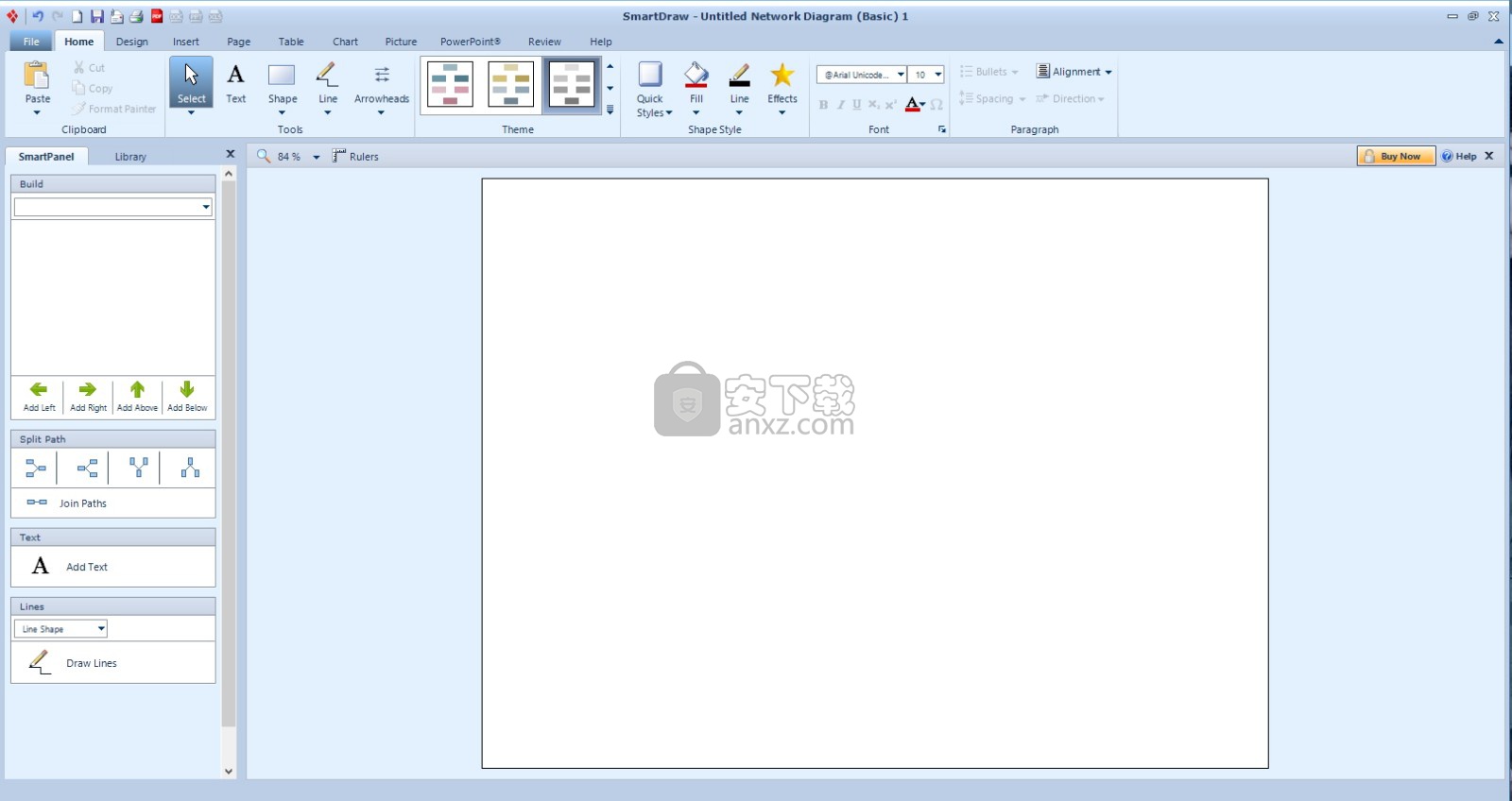Screen dimensions: 1512x801
Task: Expand the Line Shape dropdown
Action: (101, 629)
